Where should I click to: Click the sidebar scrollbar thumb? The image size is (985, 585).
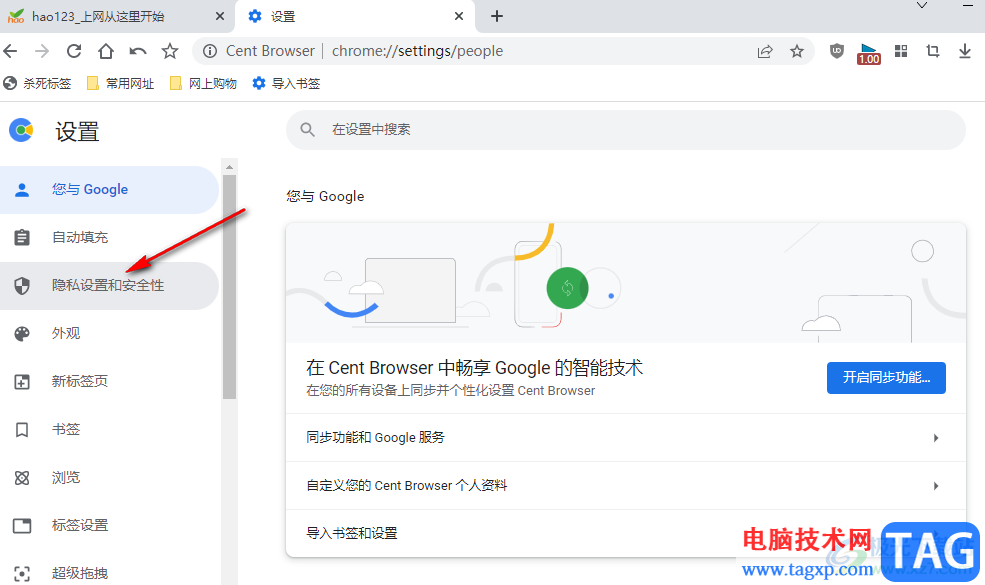[229, 287]
